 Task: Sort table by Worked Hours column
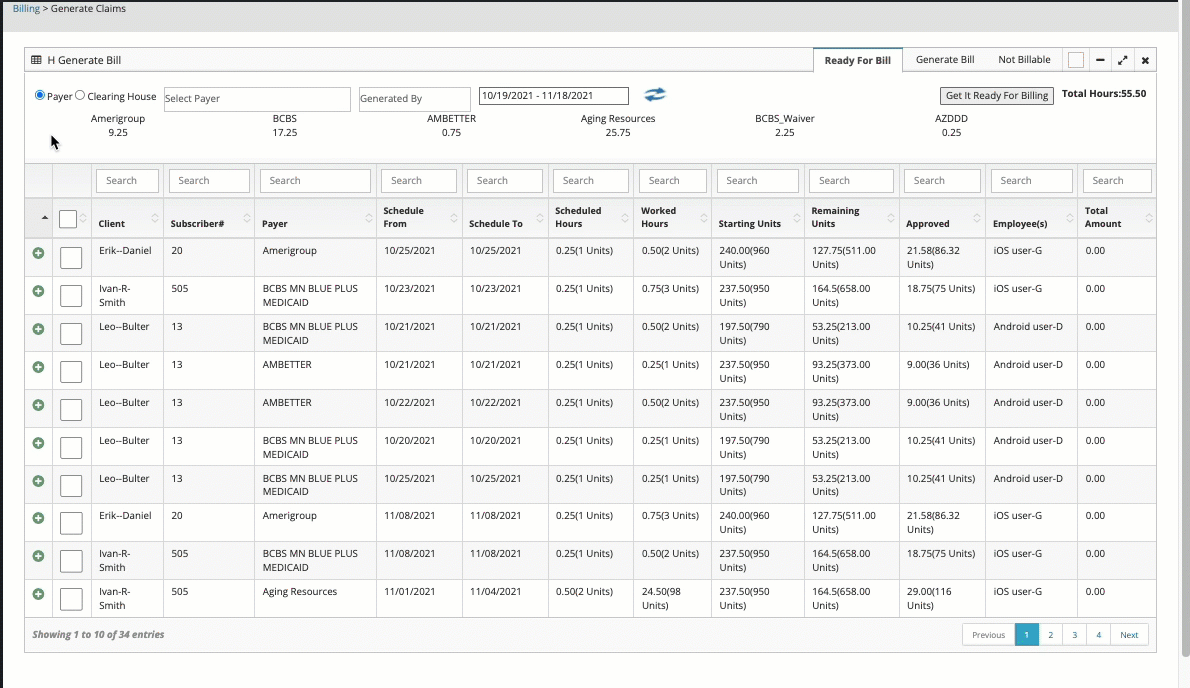pyautogui.click(x=672, y=218)
